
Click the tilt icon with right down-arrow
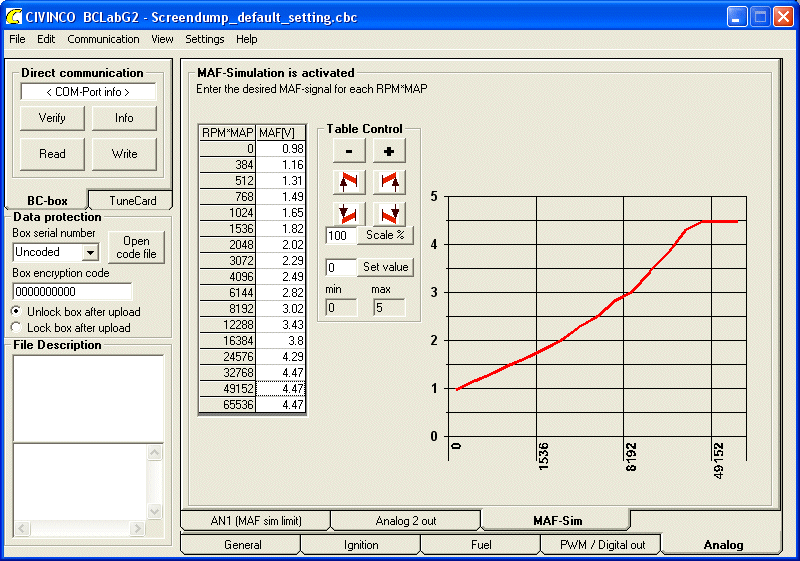[x=389, y=213]
